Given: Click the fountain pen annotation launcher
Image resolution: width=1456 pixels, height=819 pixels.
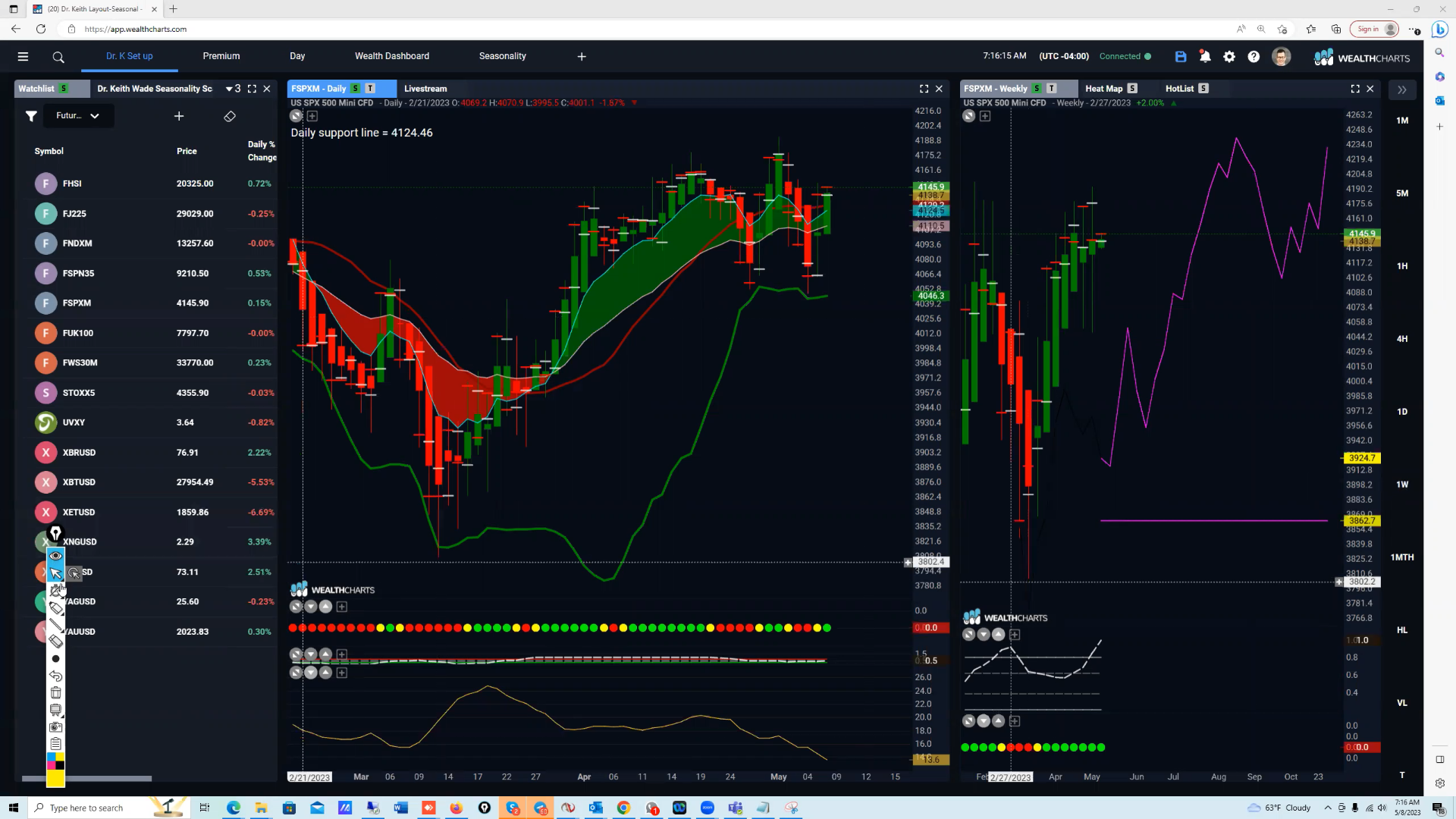Looking at the screenshot, I should [x=55, y=534].
